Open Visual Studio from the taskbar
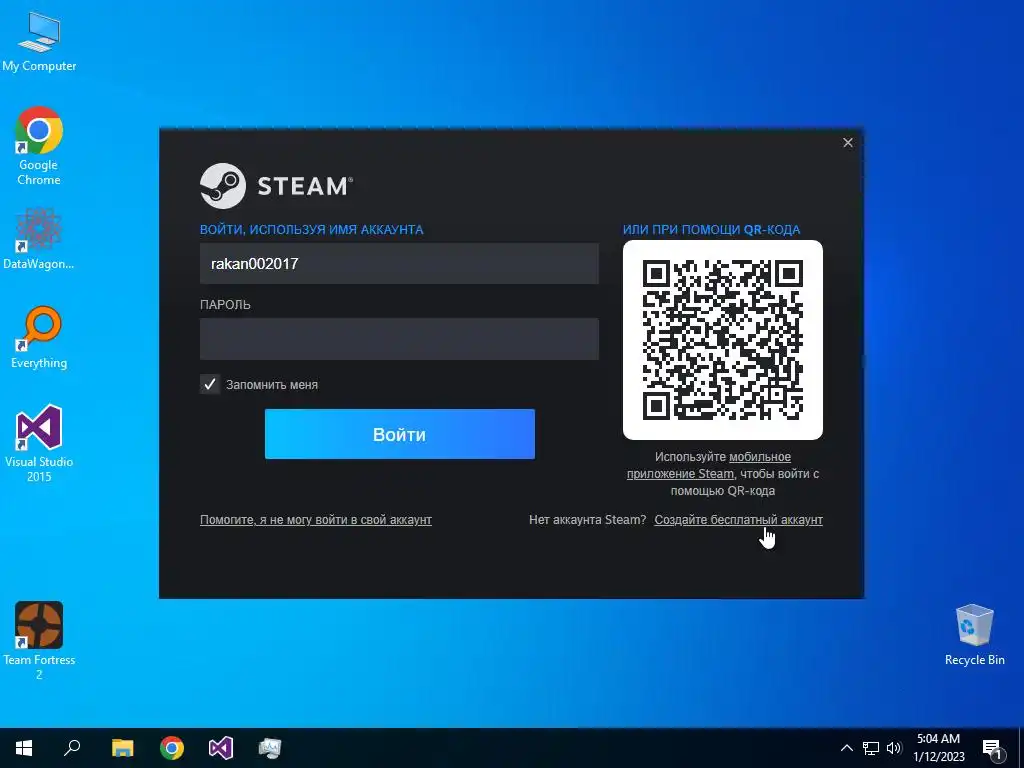Viewport: 1024px width, 768px height. click(x=221, y=748)
